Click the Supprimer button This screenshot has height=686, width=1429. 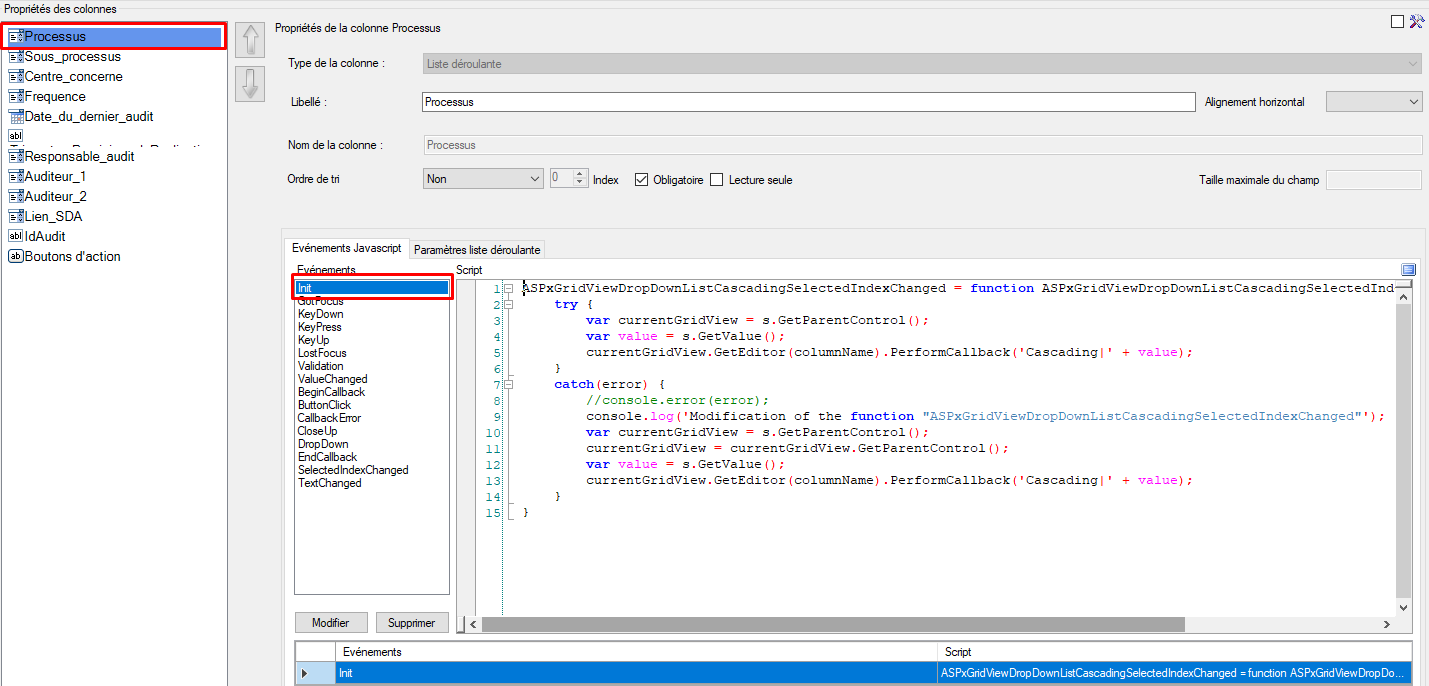click(x=412, y=623)
